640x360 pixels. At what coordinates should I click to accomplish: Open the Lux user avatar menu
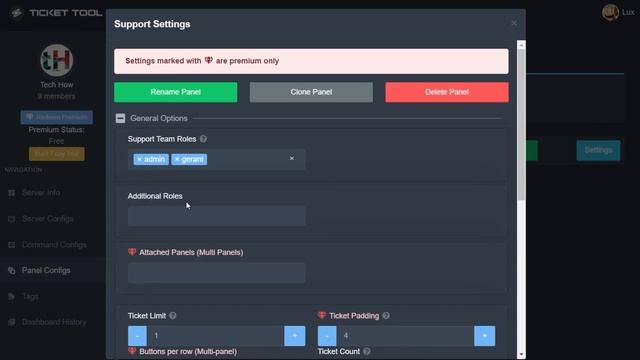[x=610, y=13]
